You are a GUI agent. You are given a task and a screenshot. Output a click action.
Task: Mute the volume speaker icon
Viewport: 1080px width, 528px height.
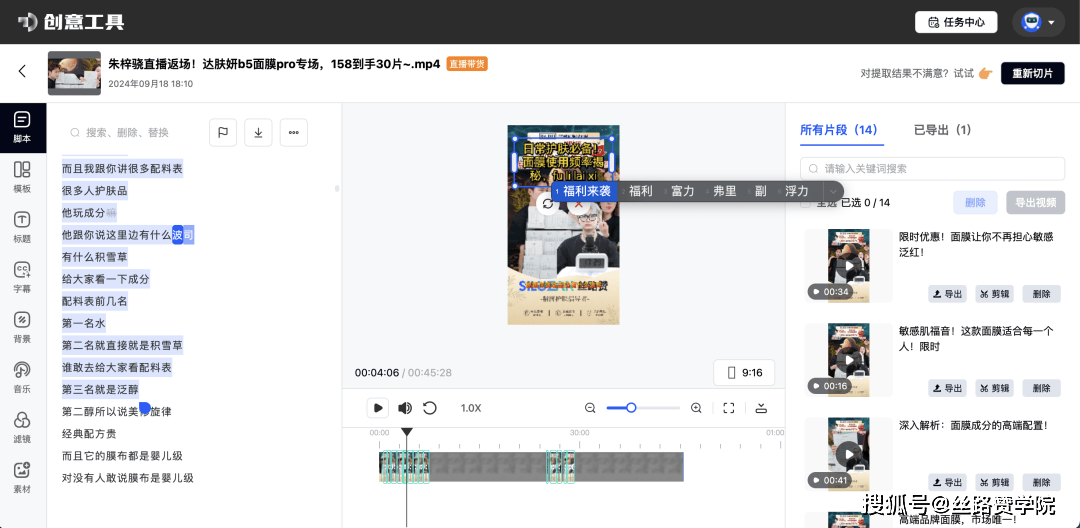(405, 408)
